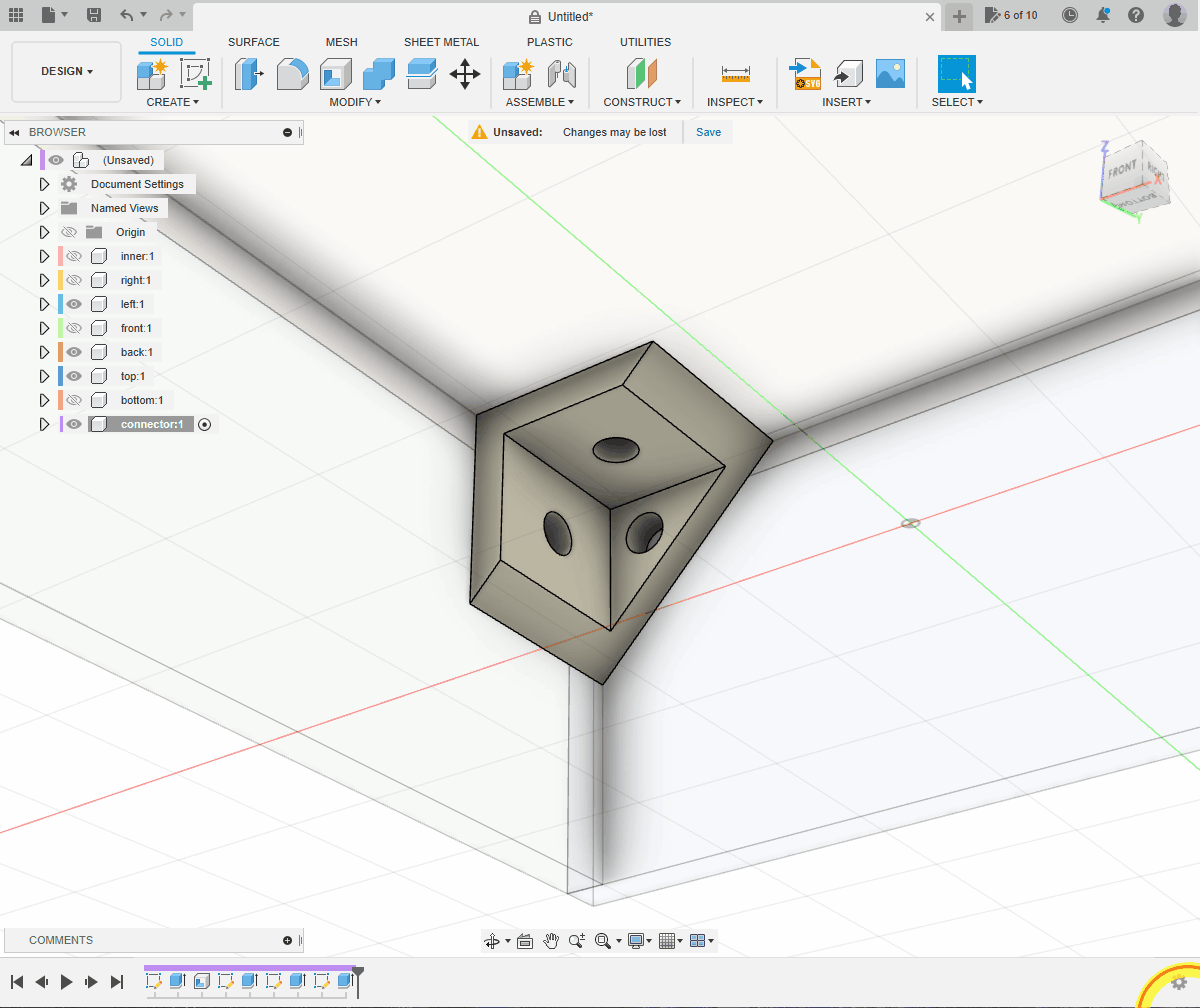Click the Offset Plane construct icon
This screenshot has height=1008, width=1200.
click(641, 74)
